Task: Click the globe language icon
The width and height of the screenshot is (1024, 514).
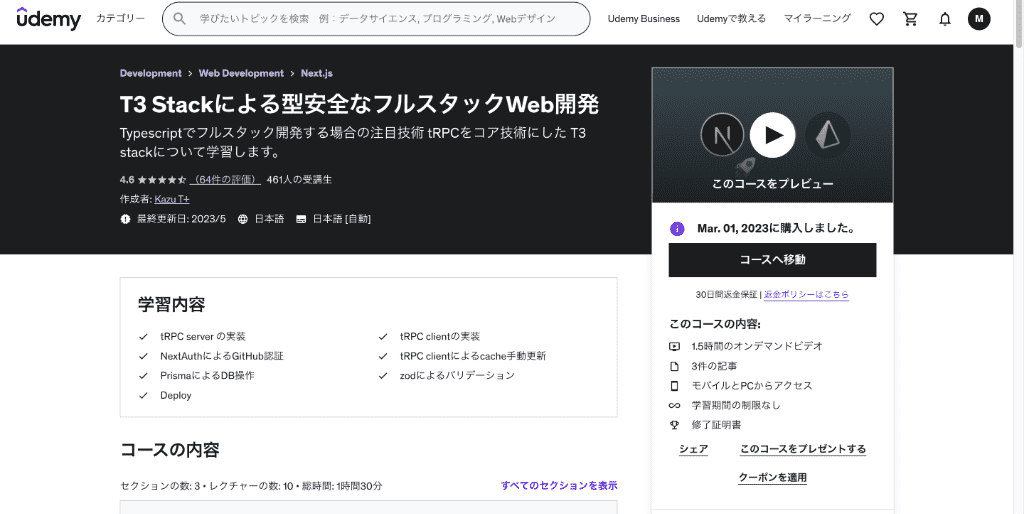Action: click(243, 219)
